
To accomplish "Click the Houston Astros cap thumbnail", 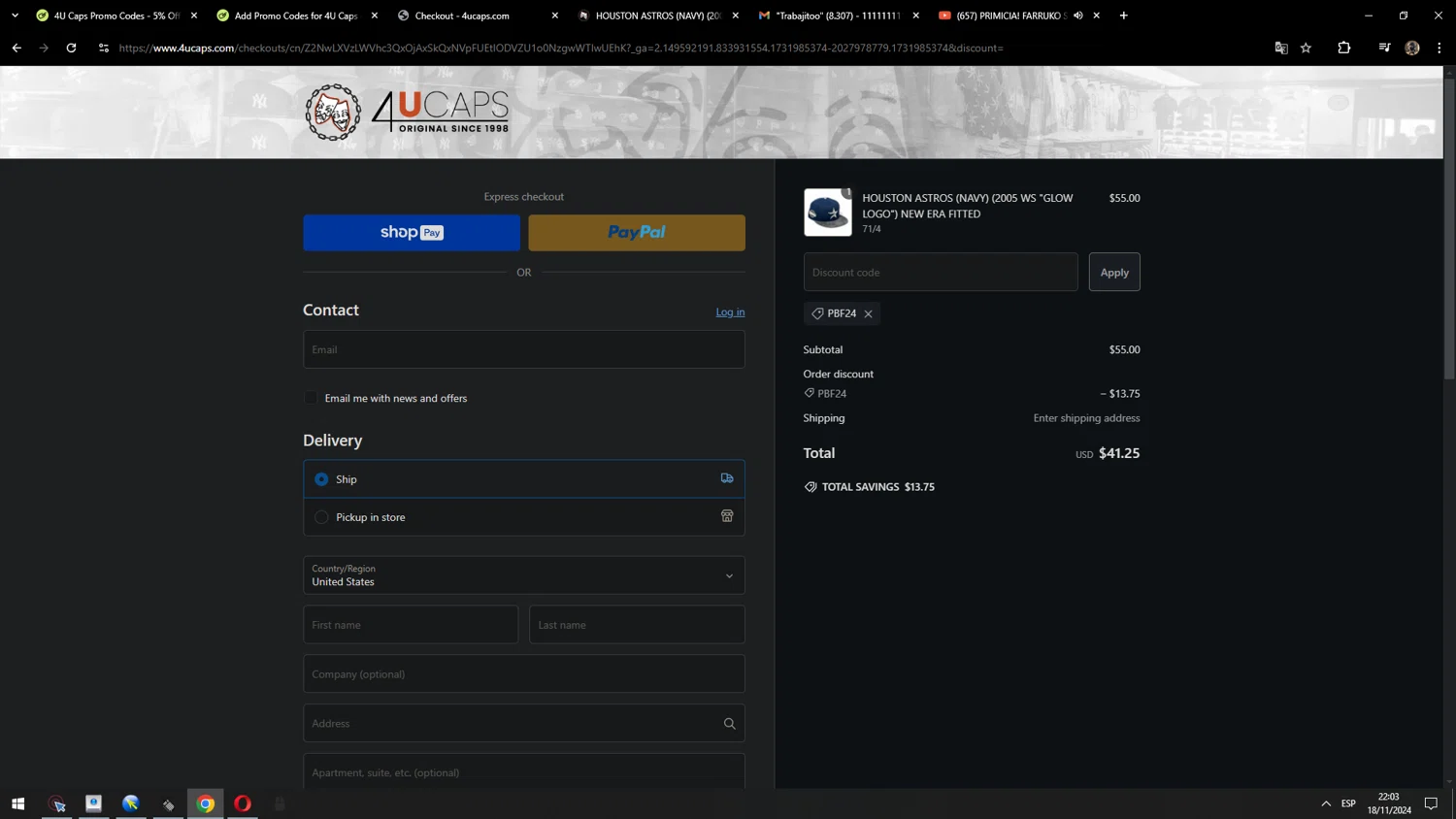I will pyautogui.click(x=828, y=213).
